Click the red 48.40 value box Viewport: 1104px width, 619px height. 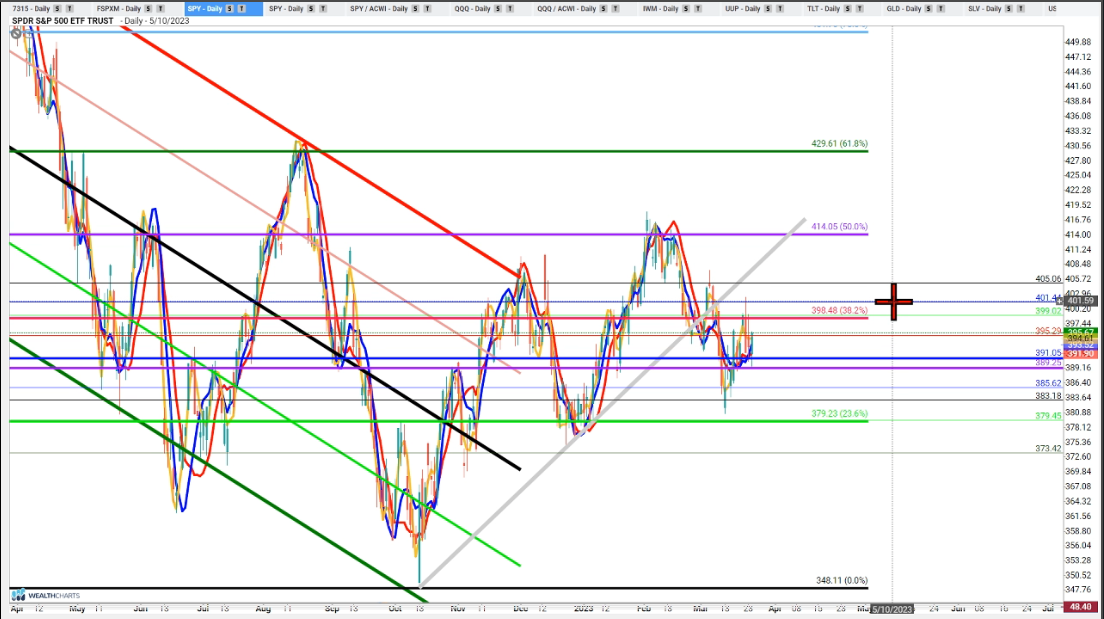point(1081,607)
